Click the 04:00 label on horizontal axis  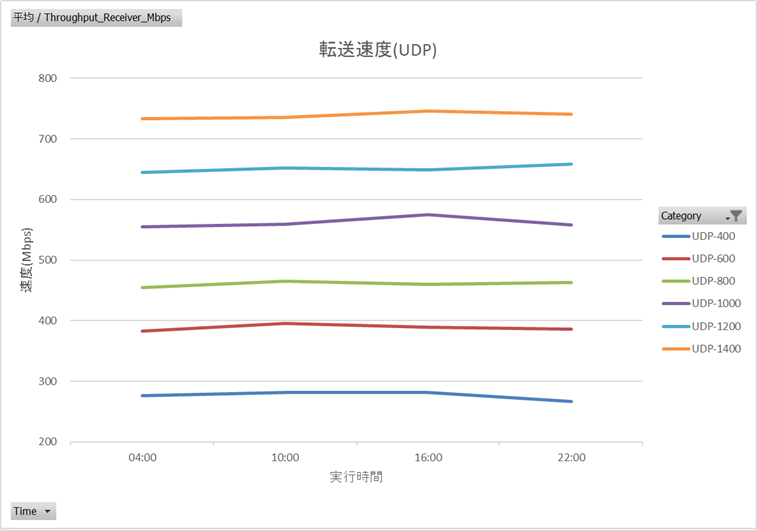point(142,458)
